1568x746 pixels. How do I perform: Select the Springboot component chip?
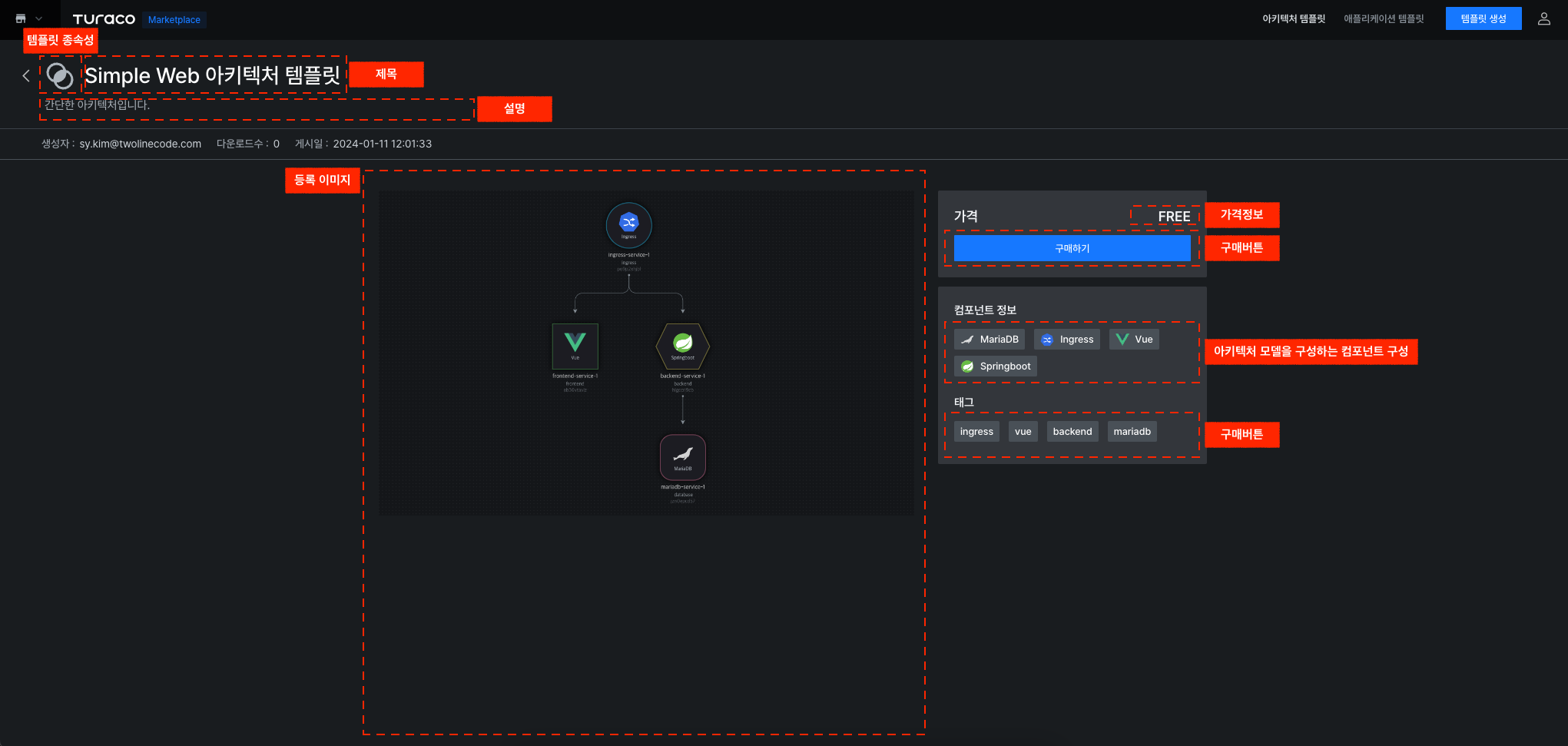996,366
